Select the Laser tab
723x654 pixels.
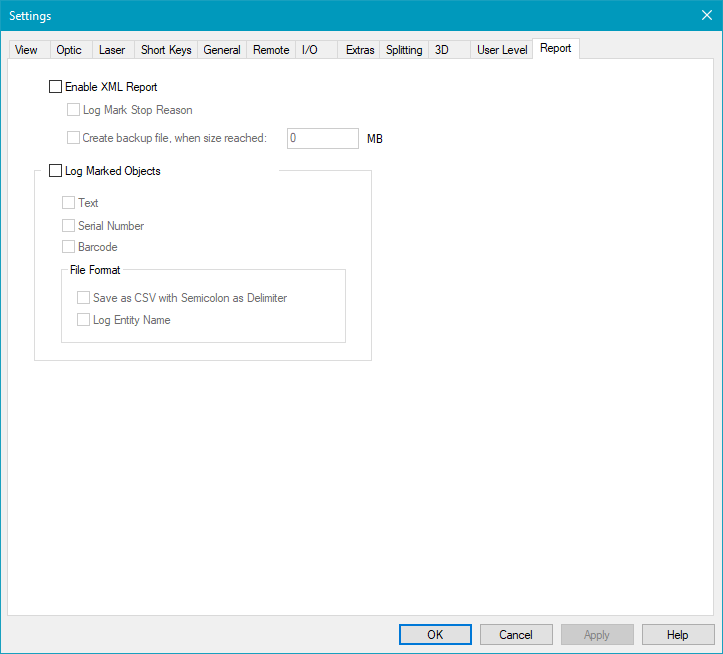(x=112, y=50)
